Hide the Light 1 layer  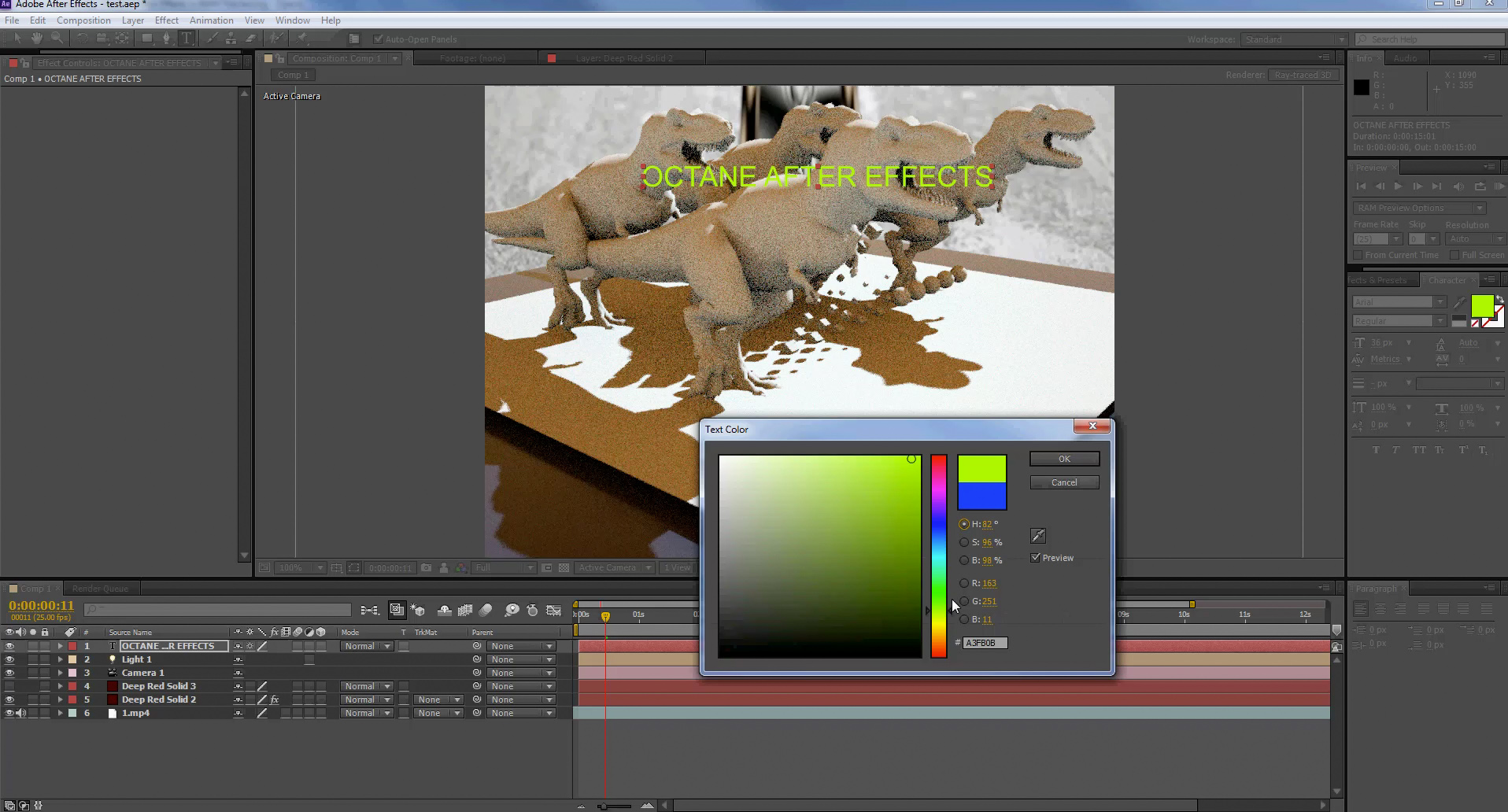pyautogui.click(x=9, y=659)
